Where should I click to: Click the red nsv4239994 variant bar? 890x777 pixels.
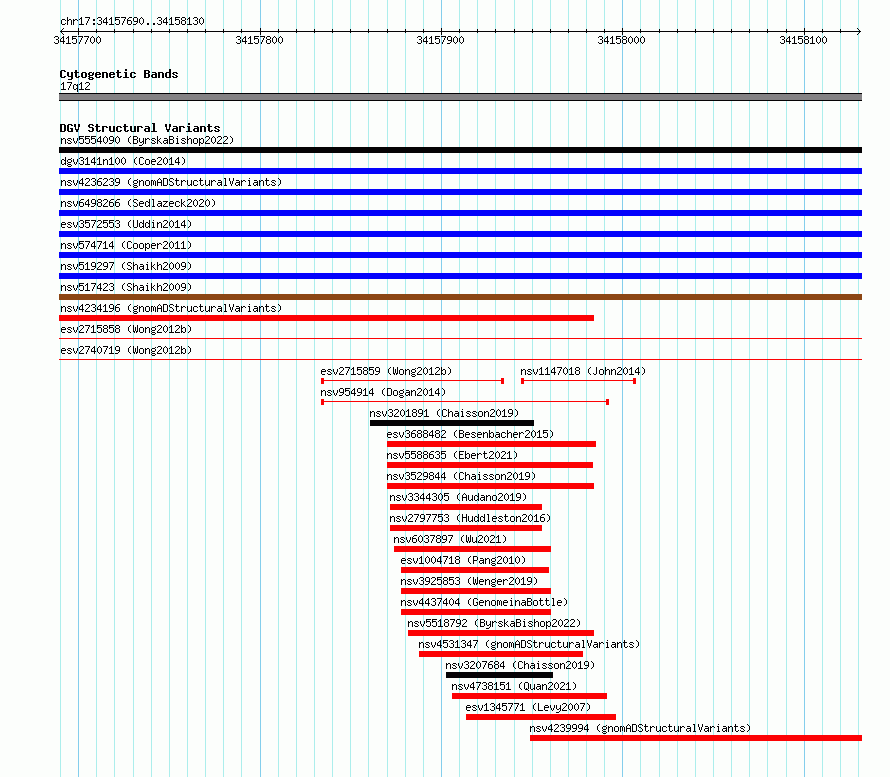pyautogui.click(x=696, y=738)
